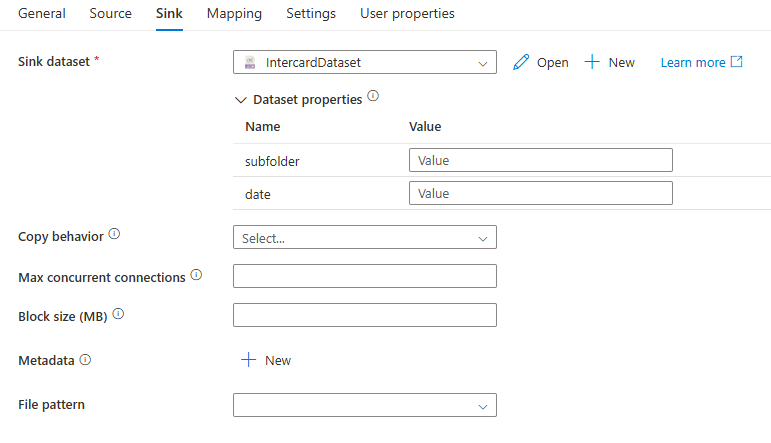Go to the Mapping tab
The width and height of the screenshot is (771, 443).
pos(234,13)
